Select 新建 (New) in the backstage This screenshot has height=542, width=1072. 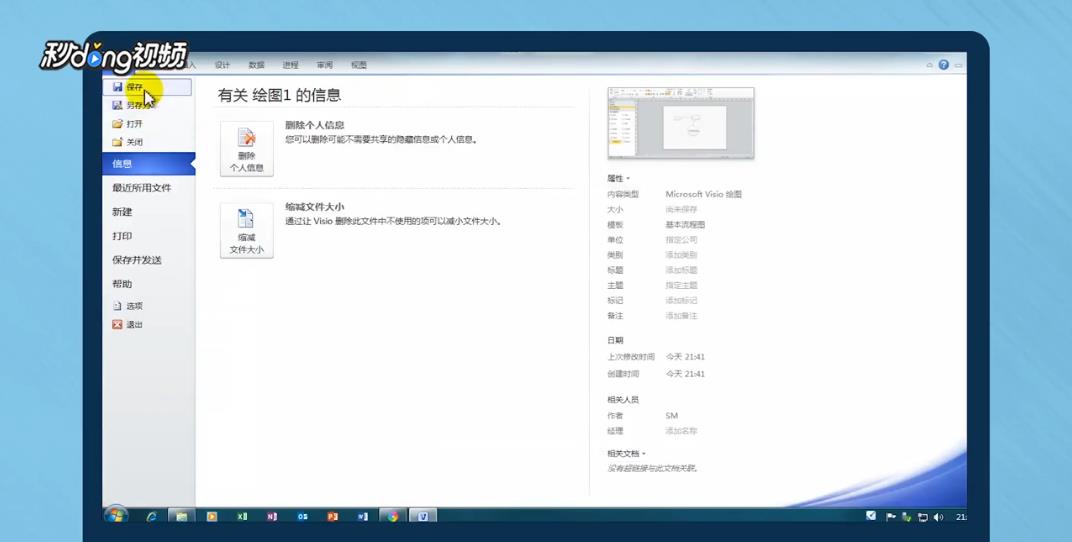[122, 212]
